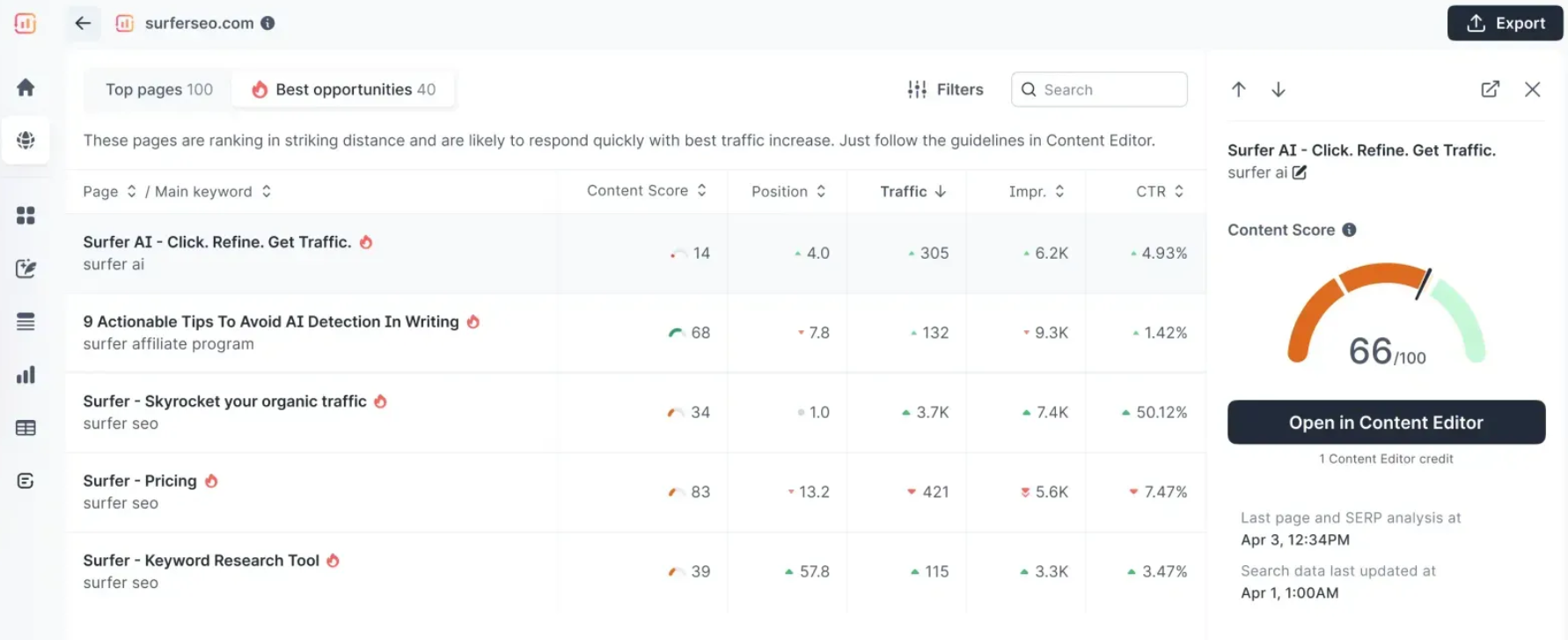Sort the table by Main keyword
Viewport: 1568px width, 640px height.
[x=213, y=191]
